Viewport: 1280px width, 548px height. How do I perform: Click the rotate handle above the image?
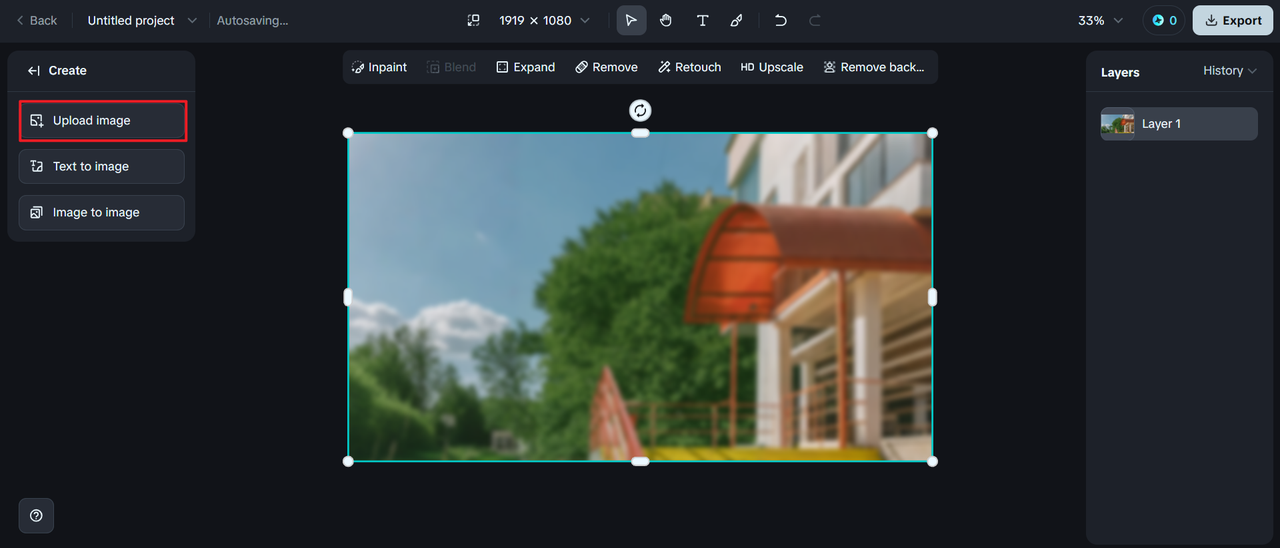click(x=640, y=110)
